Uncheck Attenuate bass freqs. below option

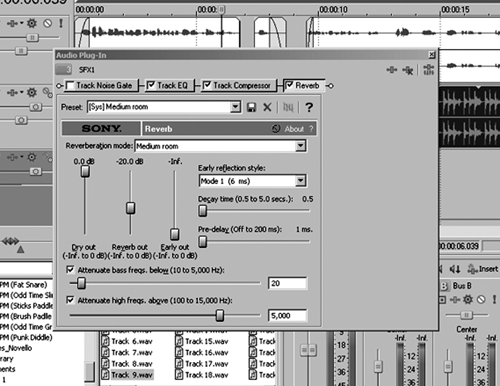coord(70,270)
